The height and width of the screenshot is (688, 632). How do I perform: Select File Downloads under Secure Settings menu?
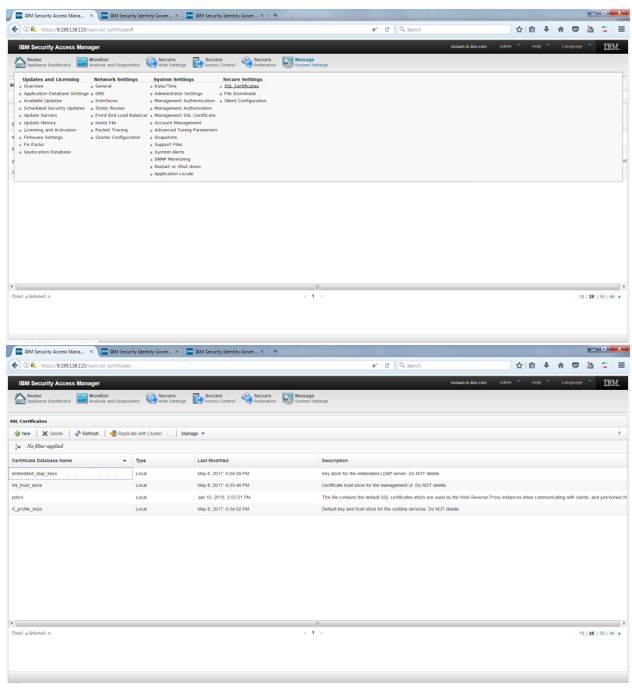[240, 94]
